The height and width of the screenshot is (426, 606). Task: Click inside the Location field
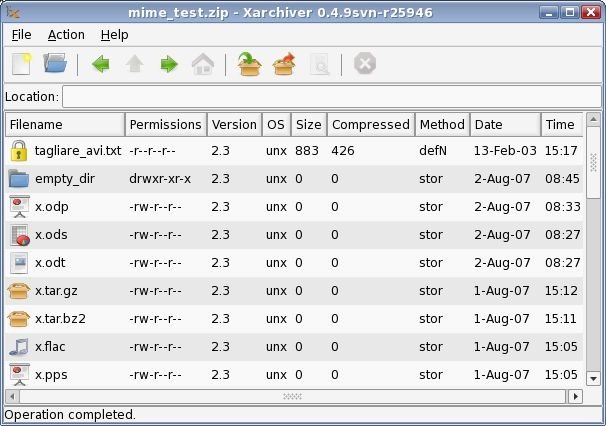[x=332, y=97]
